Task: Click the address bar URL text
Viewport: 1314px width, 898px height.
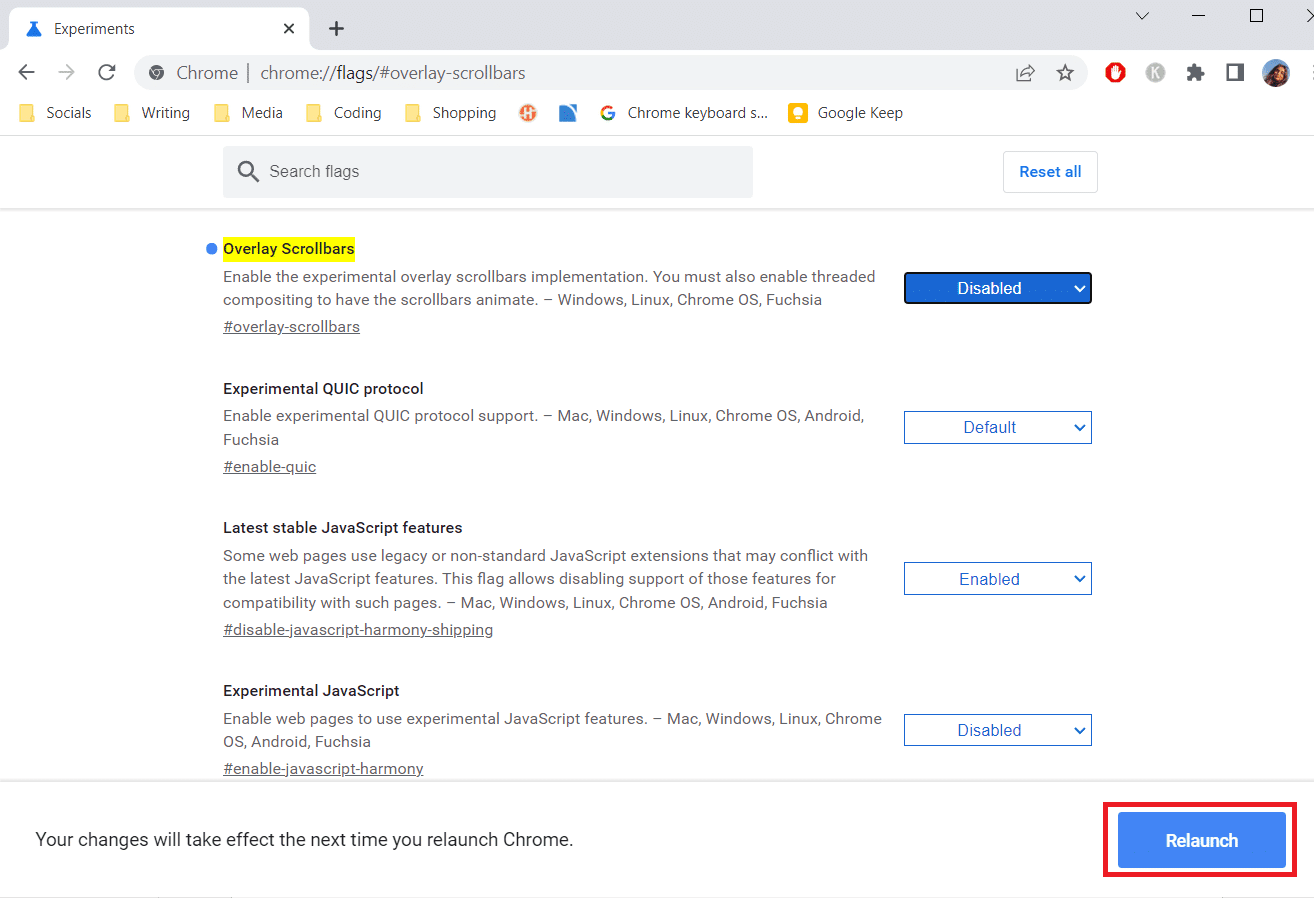Action: (x=393, y=73)
